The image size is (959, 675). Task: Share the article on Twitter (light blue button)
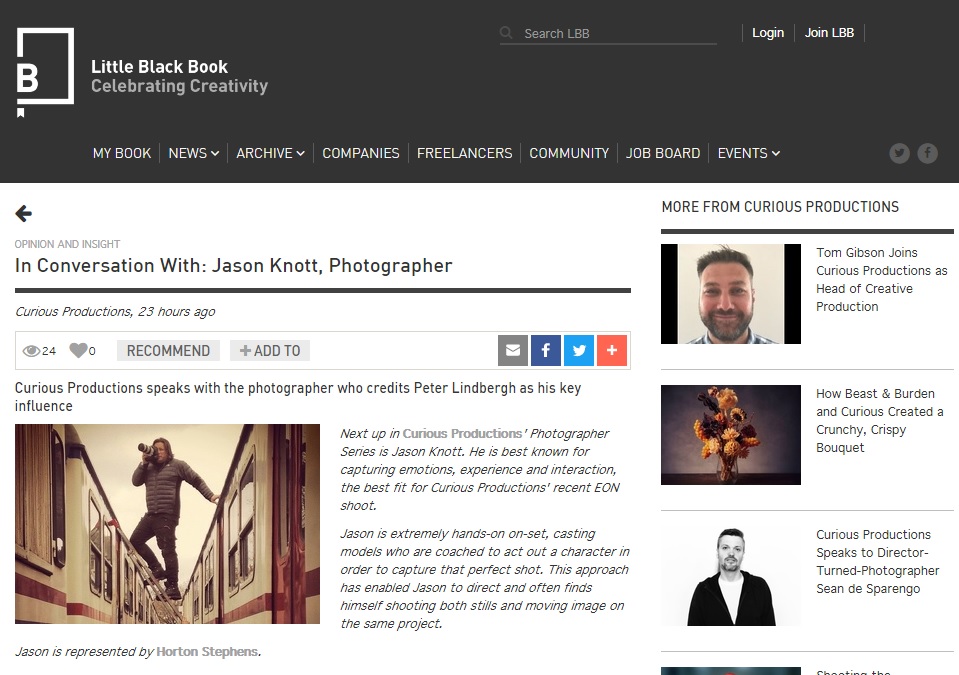[579, 350]
